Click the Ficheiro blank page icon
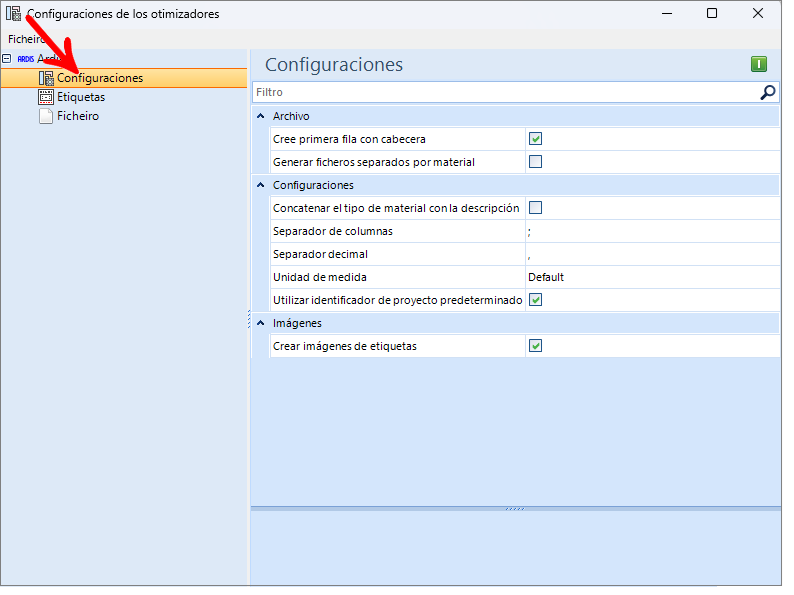 [46, 117]
